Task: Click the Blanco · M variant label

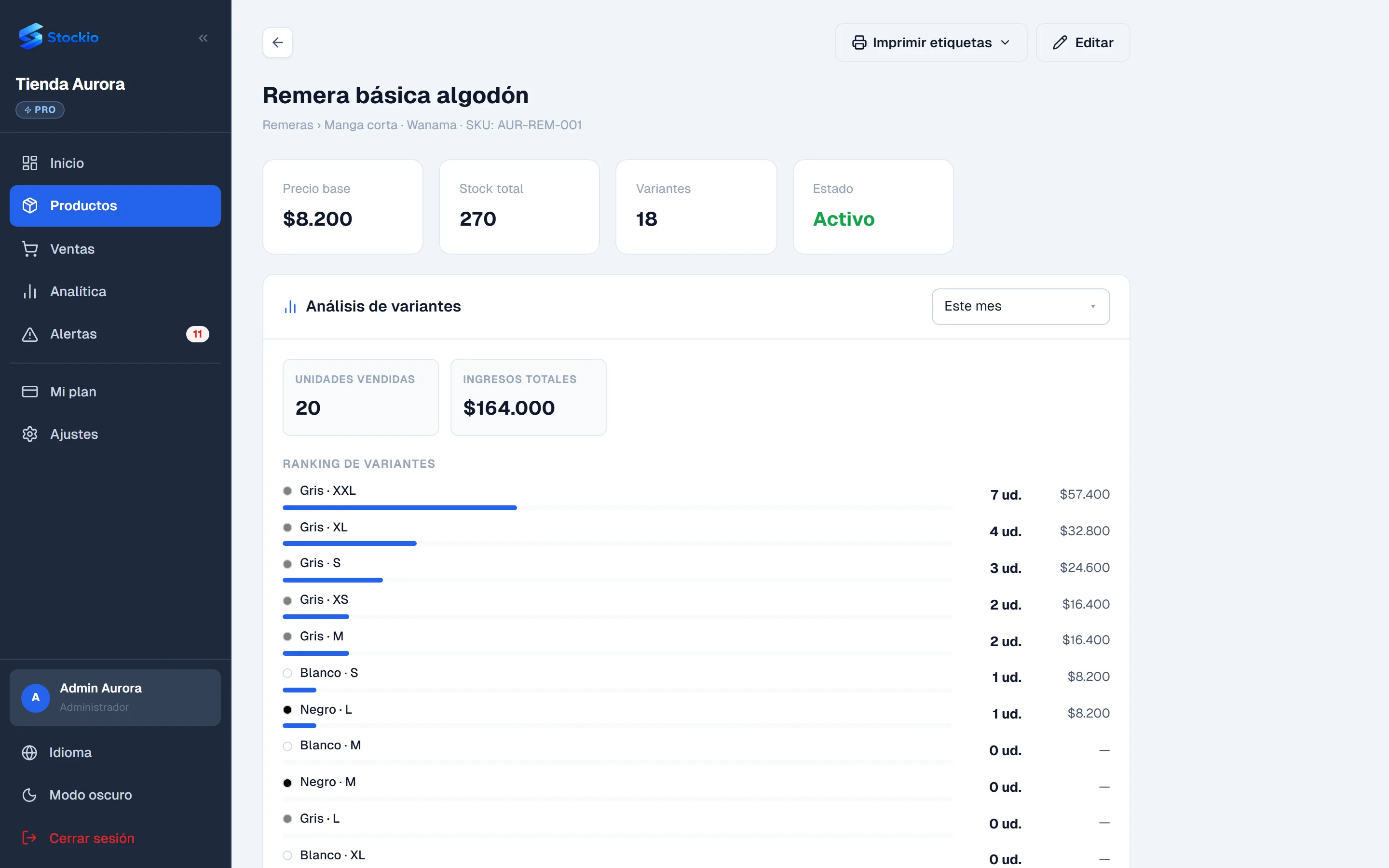Action: point(330,745)
